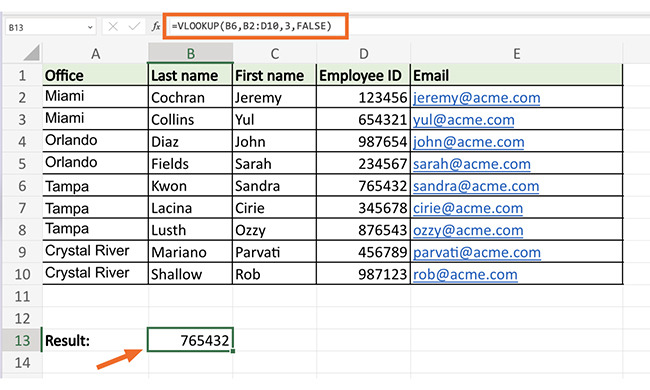This screenshot has height=390, width=650.
Task: Select the Sandra cell
Action: click(x=274, y=186)
